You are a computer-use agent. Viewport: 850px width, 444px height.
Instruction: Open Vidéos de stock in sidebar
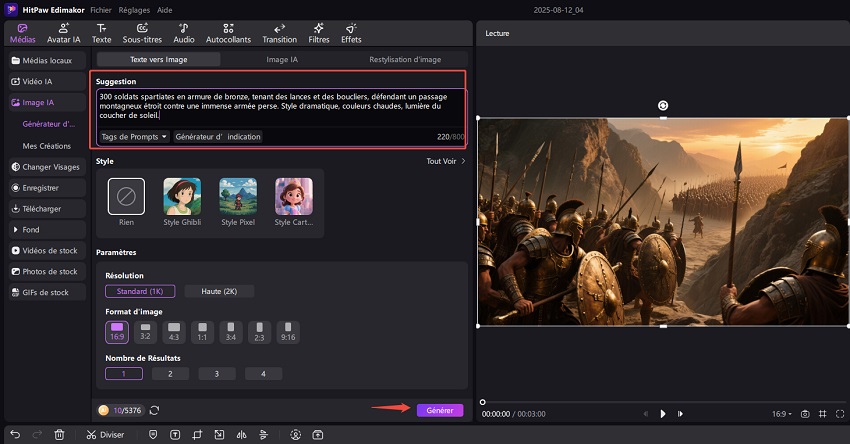(x=47, y=250)
